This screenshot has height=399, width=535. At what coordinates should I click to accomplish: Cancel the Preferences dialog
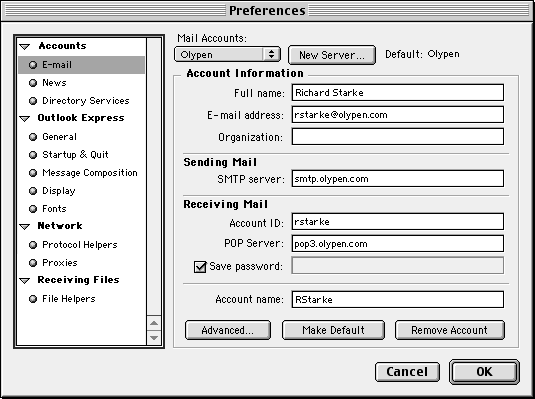click(407, 372)
